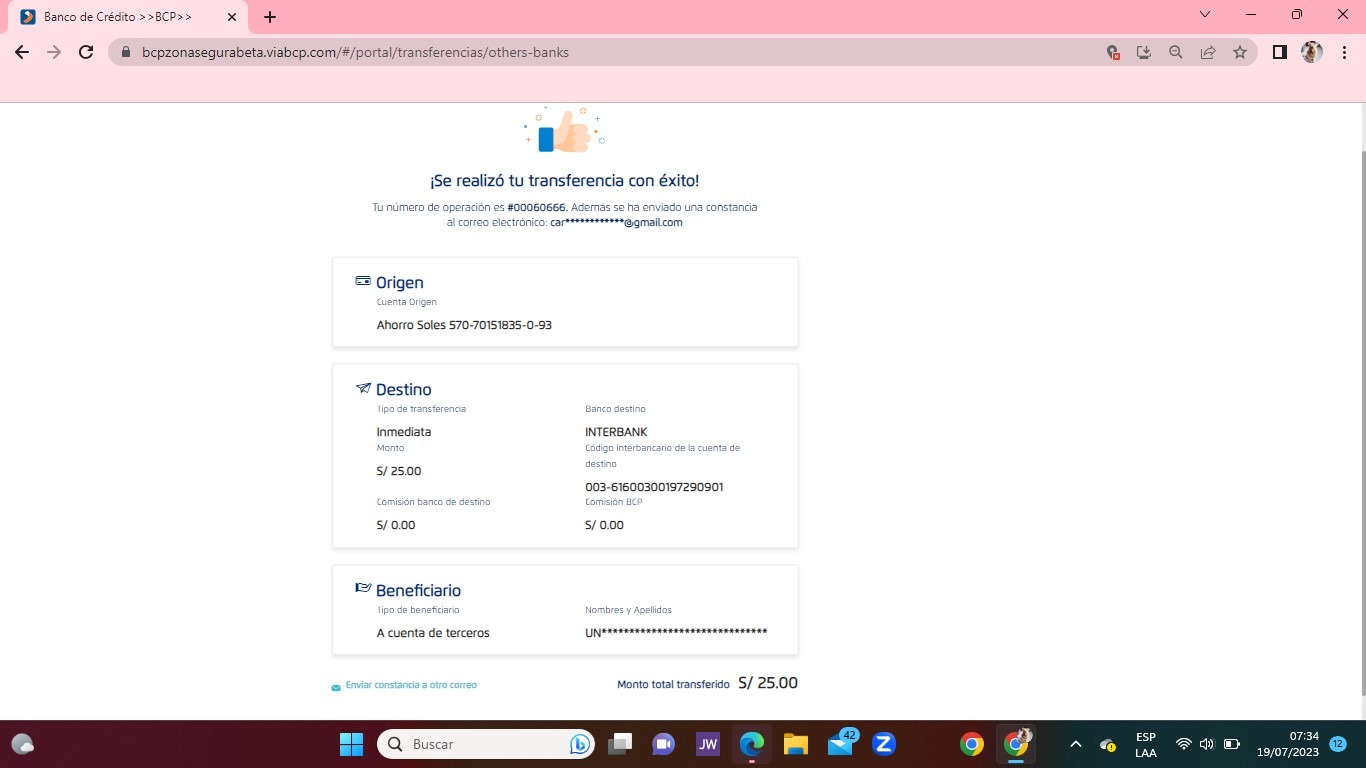The image size is (1366, 768).
Task: Open a new browser tab
Action: click(x=270, y=17)
